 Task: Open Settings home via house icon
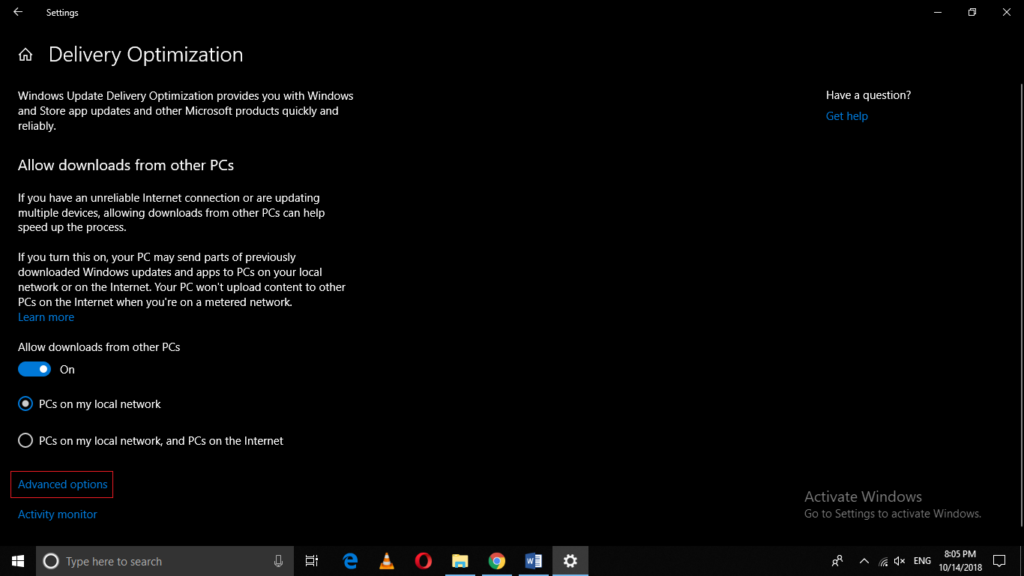point(25,55)
